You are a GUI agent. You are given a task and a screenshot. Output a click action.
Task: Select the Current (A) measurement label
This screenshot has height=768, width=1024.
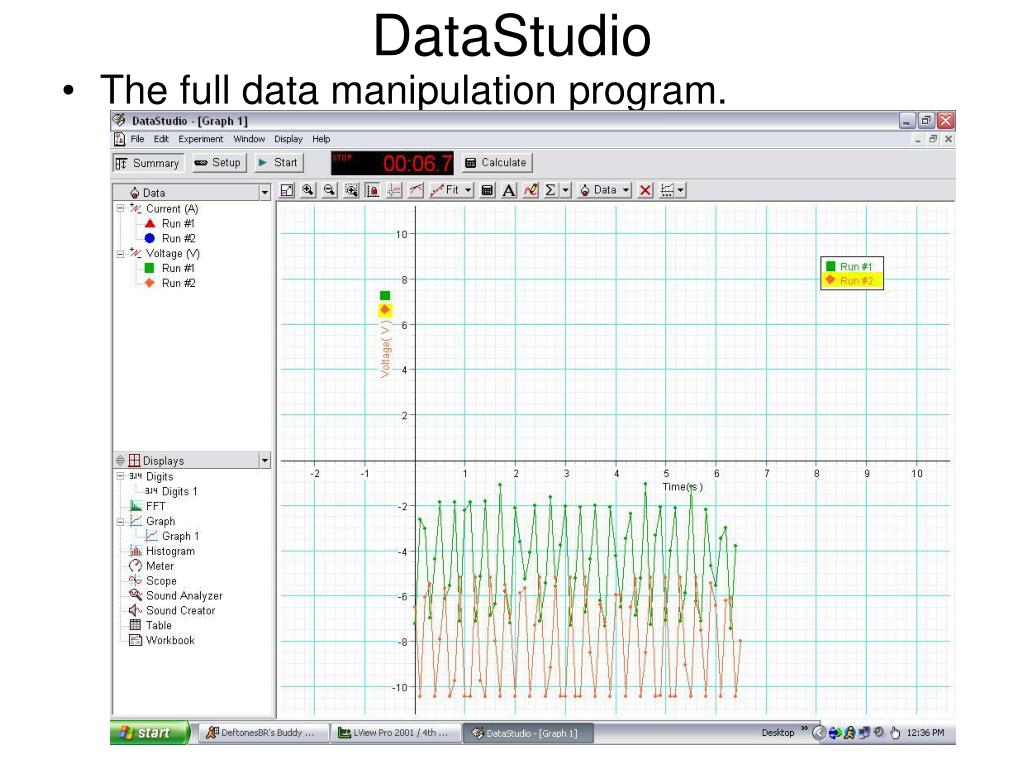(x=172, y=209)
